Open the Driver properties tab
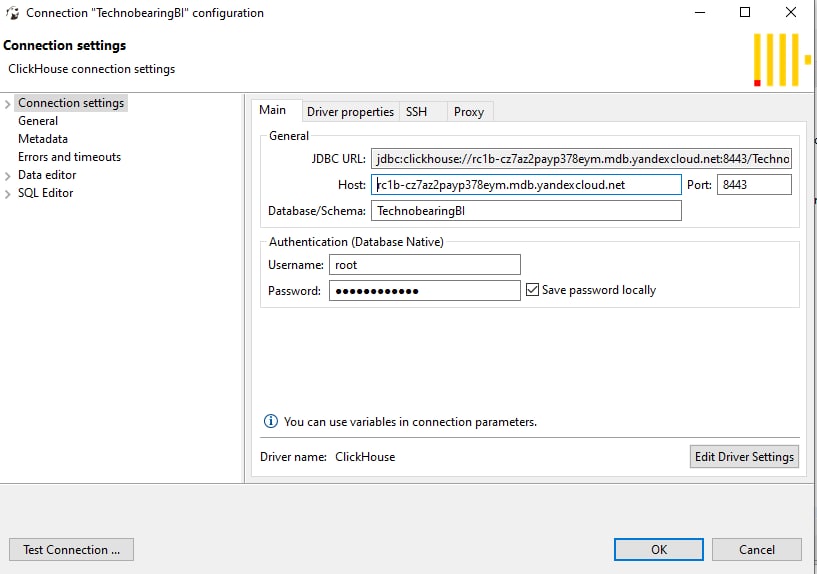The height and width of the screenshot is (574, 817). point(350,111)
